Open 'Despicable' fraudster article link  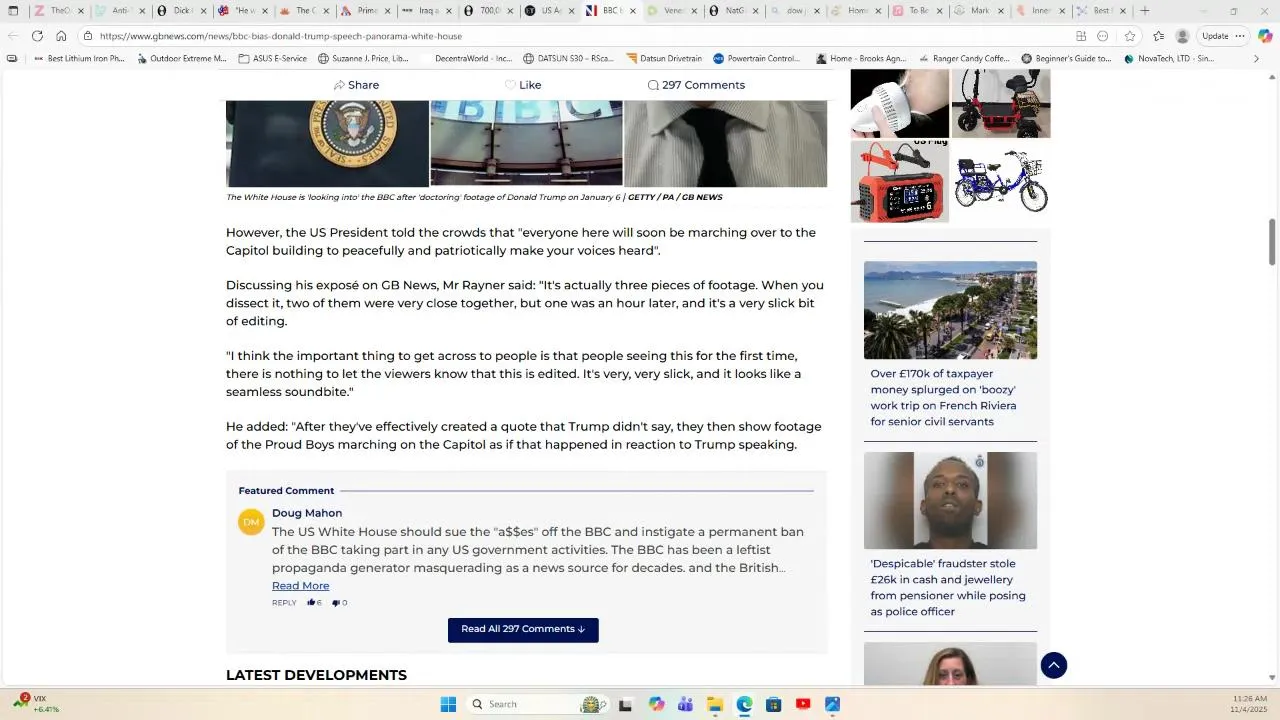pyautogui.click(x=948, y=588)
